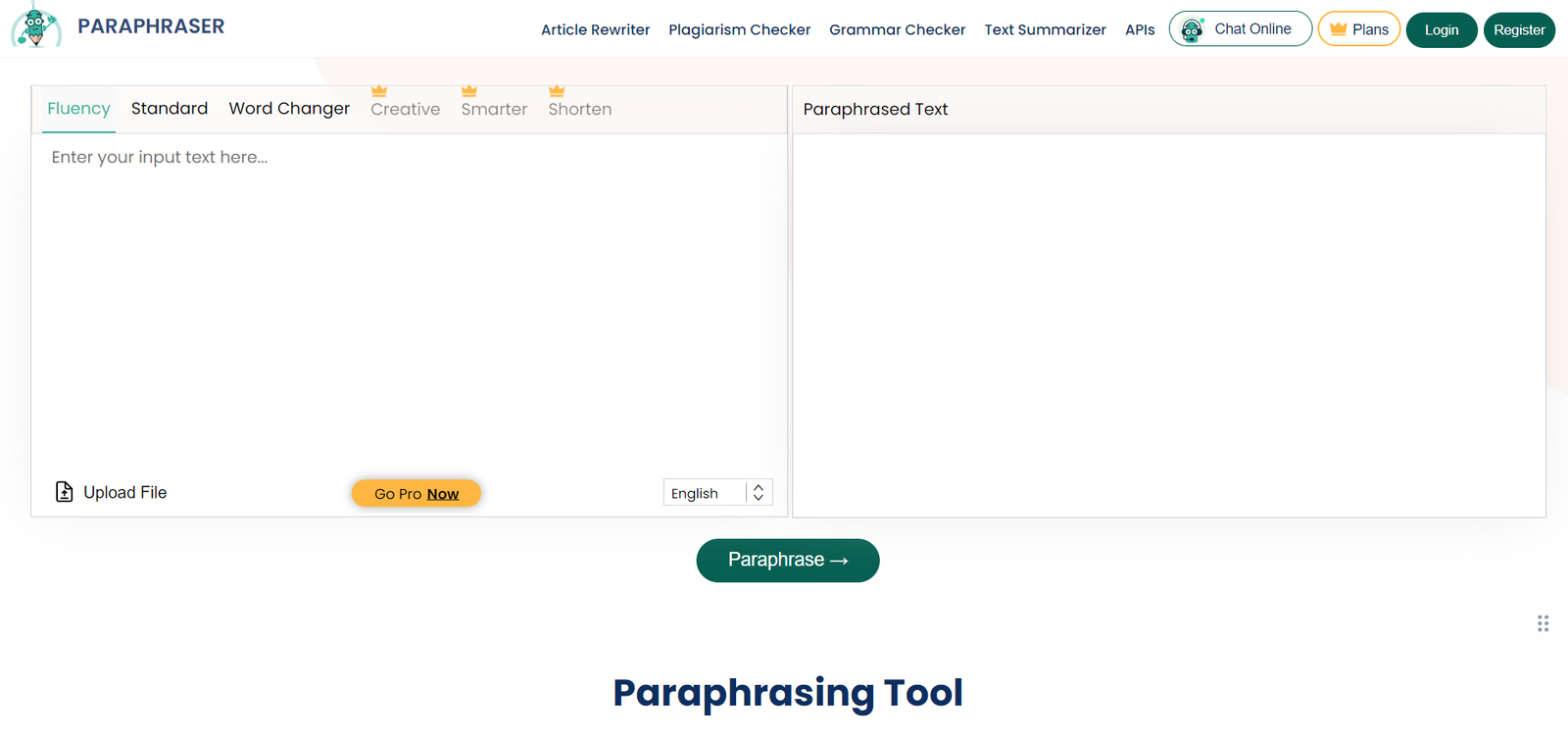Click the Paraphrased Text panel heading

click(x=876, y=110)
